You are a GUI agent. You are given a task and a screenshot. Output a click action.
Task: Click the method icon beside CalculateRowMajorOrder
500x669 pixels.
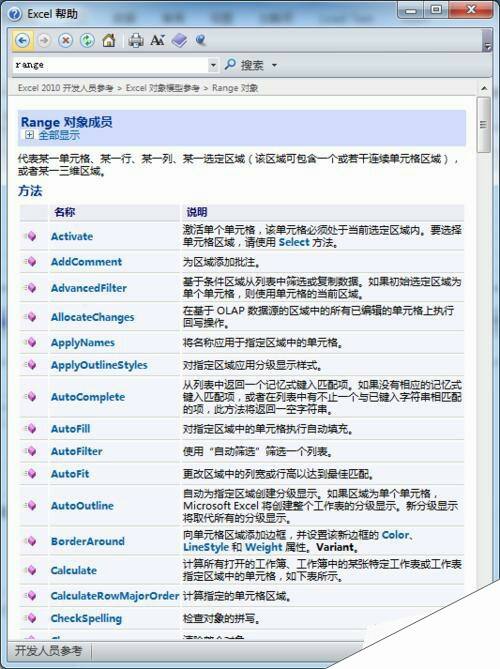coord(30,596)
